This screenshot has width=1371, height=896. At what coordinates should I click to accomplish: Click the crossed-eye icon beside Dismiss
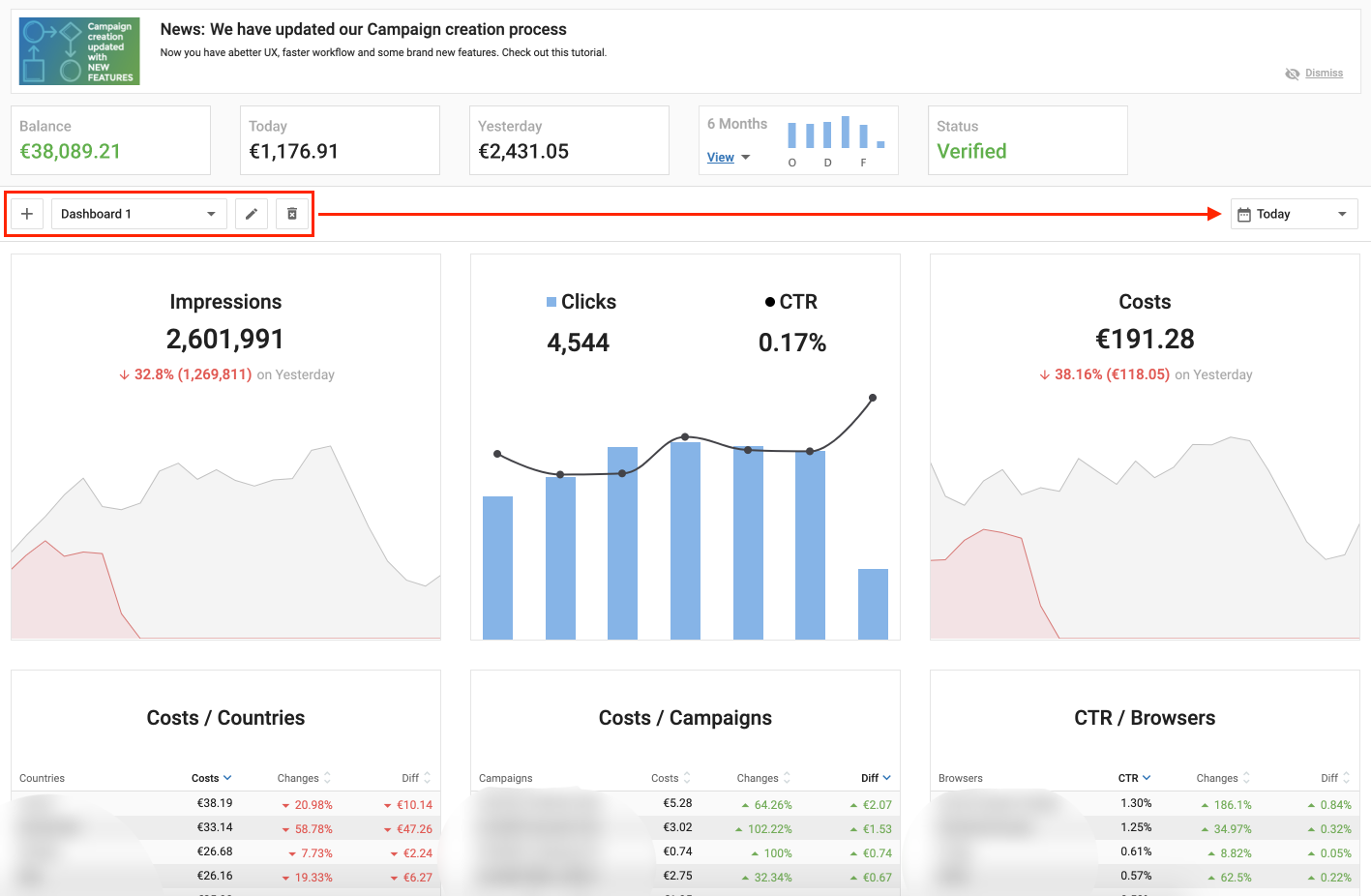point(1292,74)
